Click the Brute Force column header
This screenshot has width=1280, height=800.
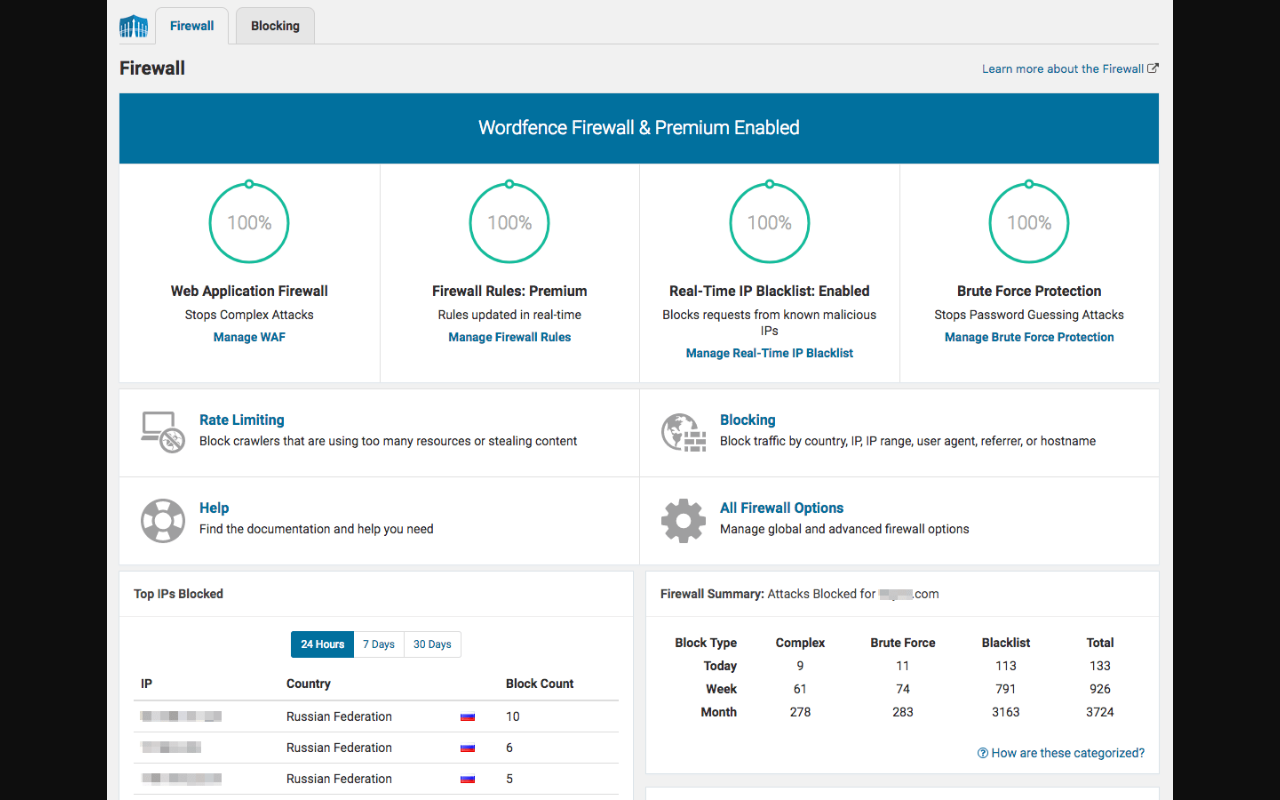(x=903, y=643)
